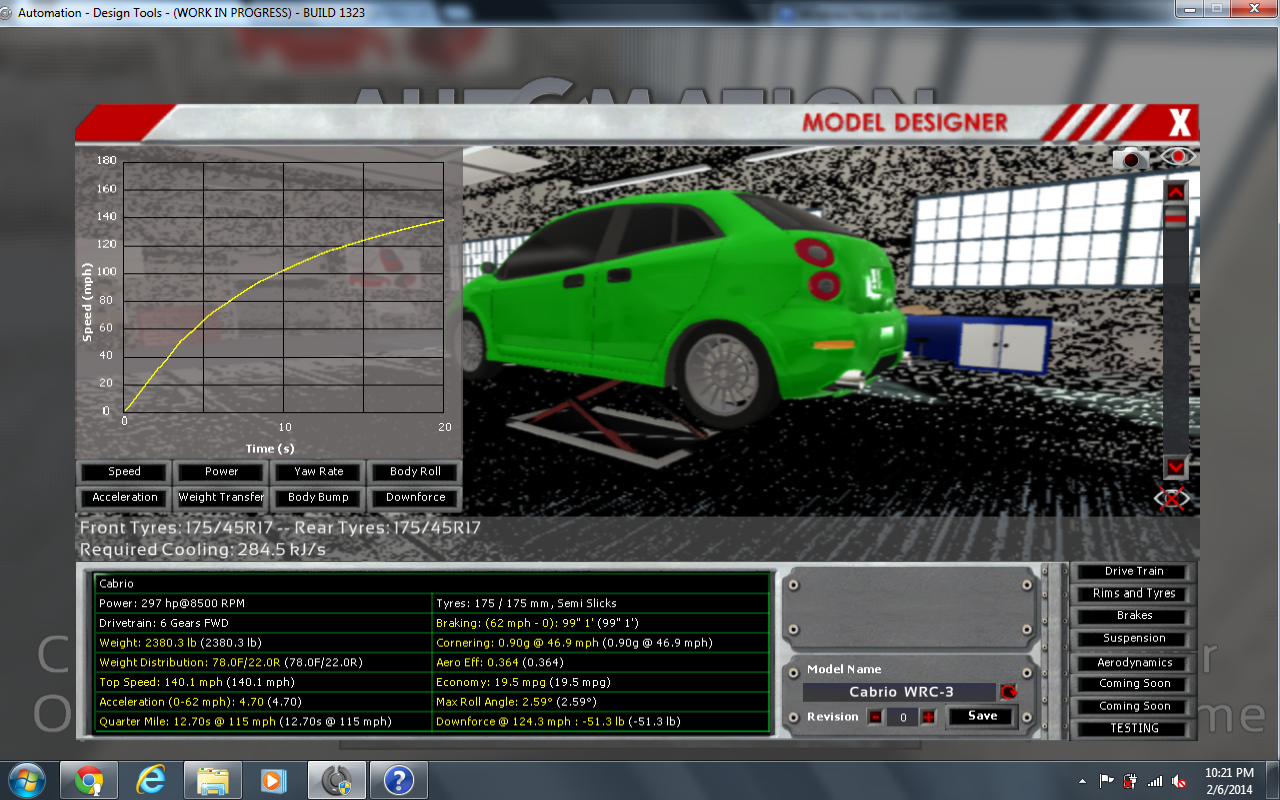1280x800 pixels.
Task: Open the TESTING section
Action: [1134, 729]
